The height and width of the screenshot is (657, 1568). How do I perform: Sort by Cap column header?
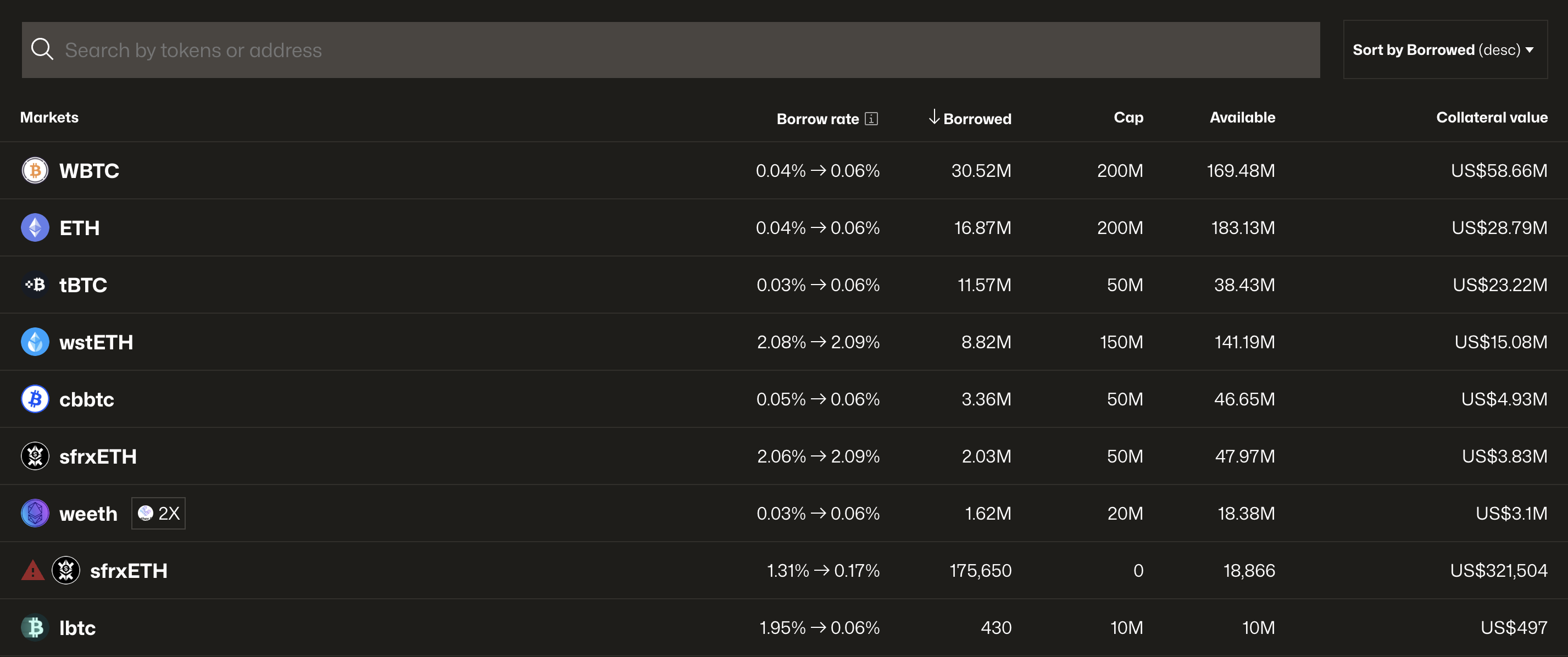pos(1128,118)
